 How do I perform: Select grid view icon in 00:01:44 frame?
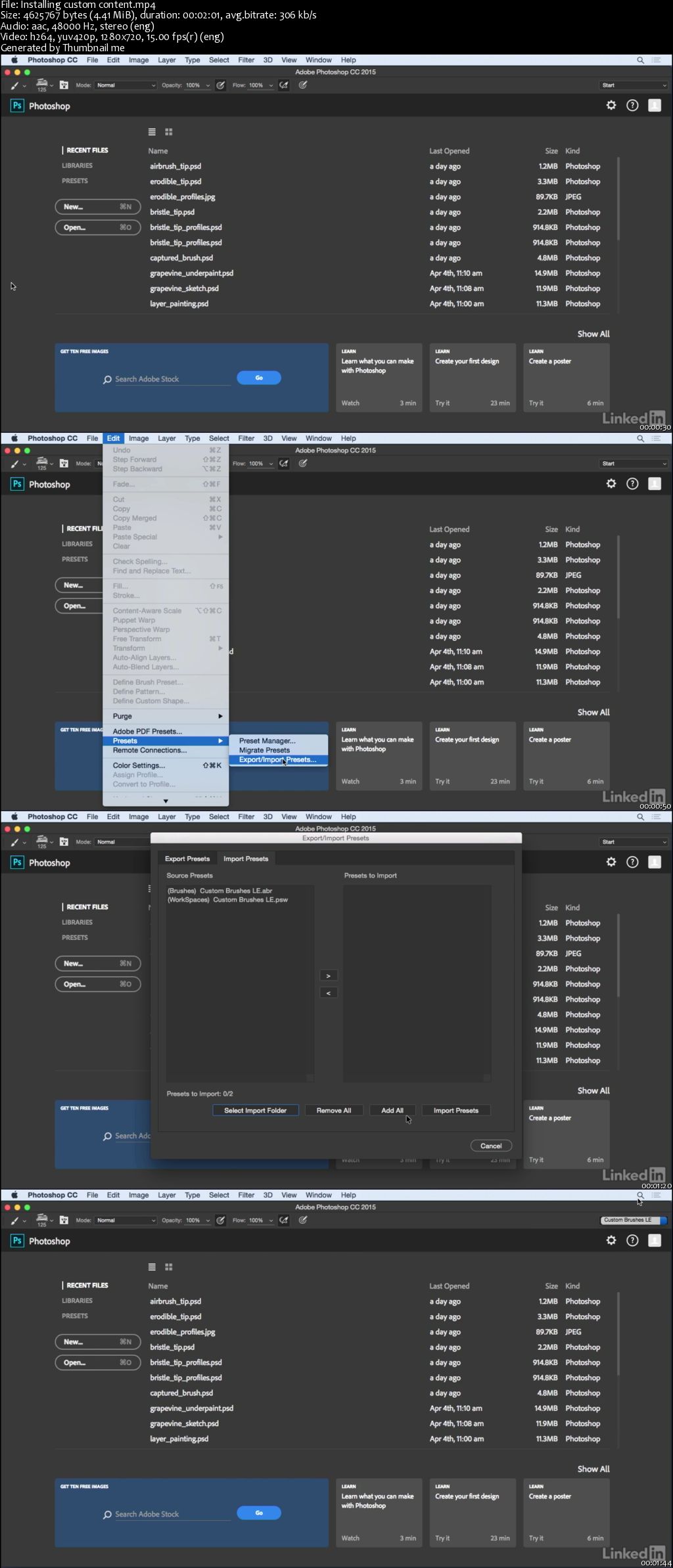169,1267
